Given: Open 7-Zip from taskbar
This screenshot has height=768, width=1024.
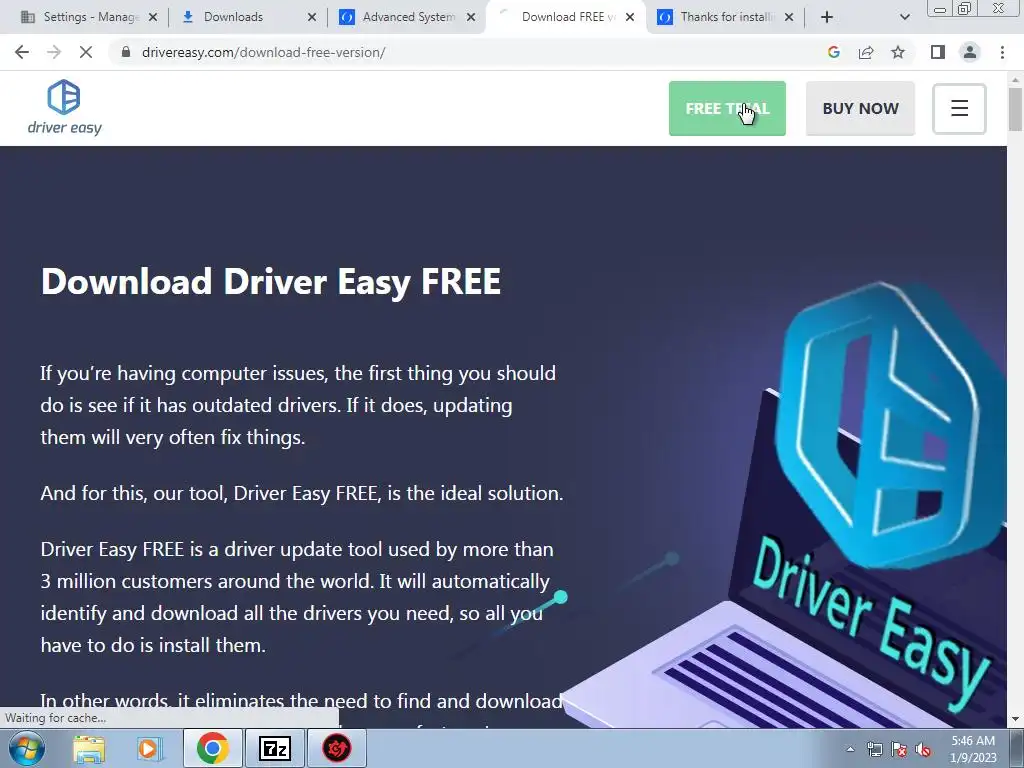Looking at the screenshot, I should tap(275, 748).
